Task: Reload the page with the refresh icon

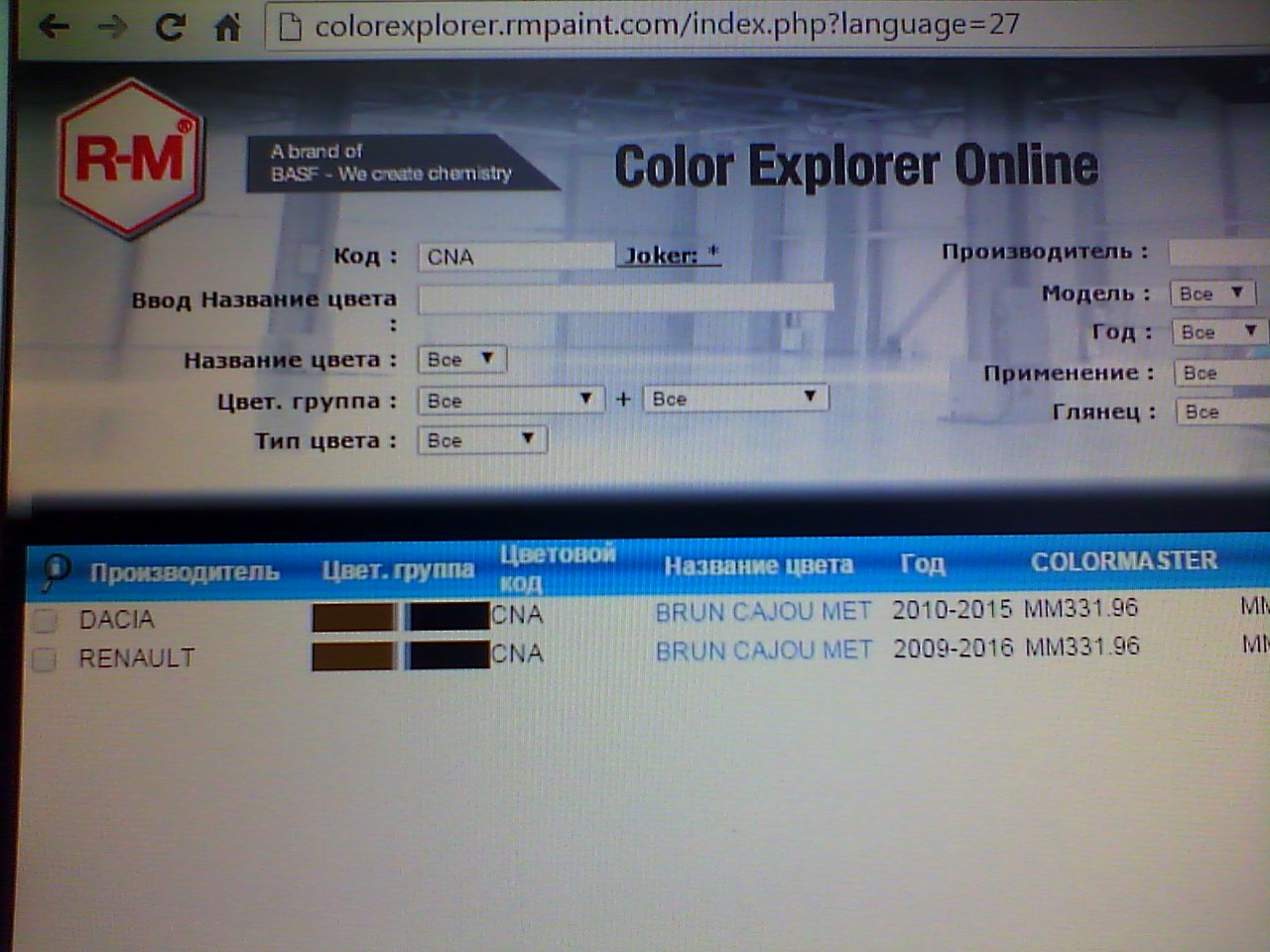Action: 171,26
